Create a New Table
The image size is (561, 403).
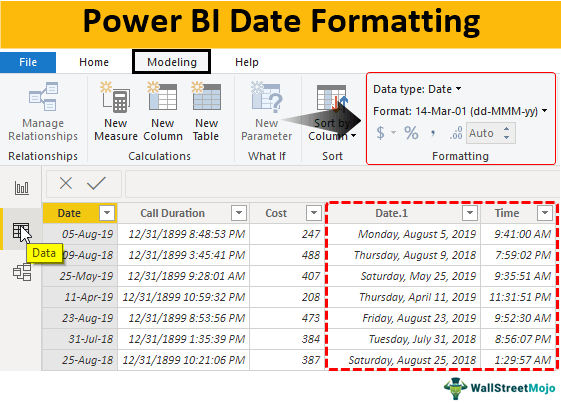coord(206,111)
